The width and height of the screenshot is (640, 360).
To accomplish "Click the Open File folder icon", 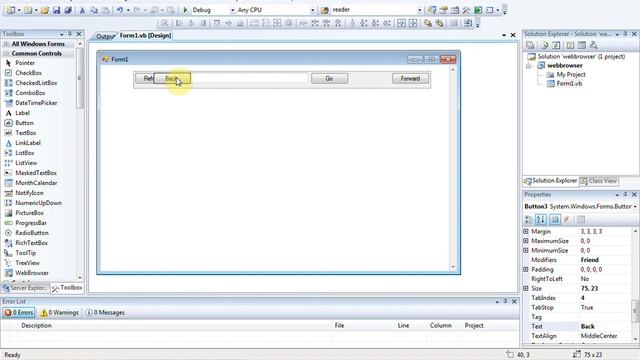I will pos(44,10).
